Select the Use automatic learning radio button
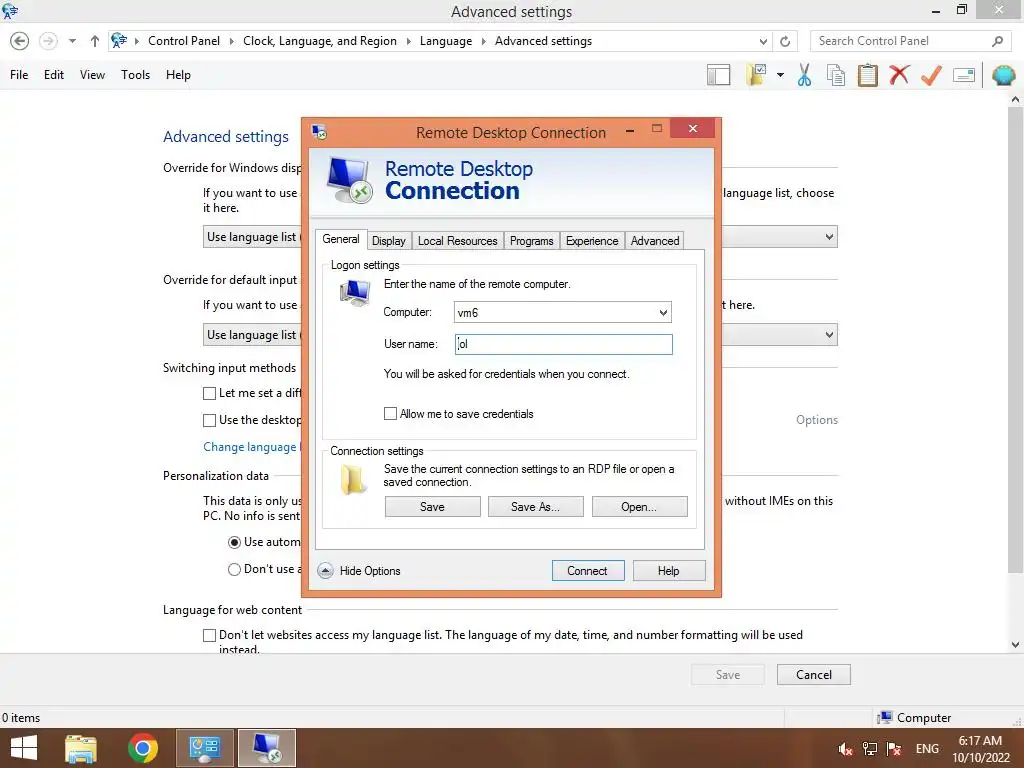 click(234, 542)
